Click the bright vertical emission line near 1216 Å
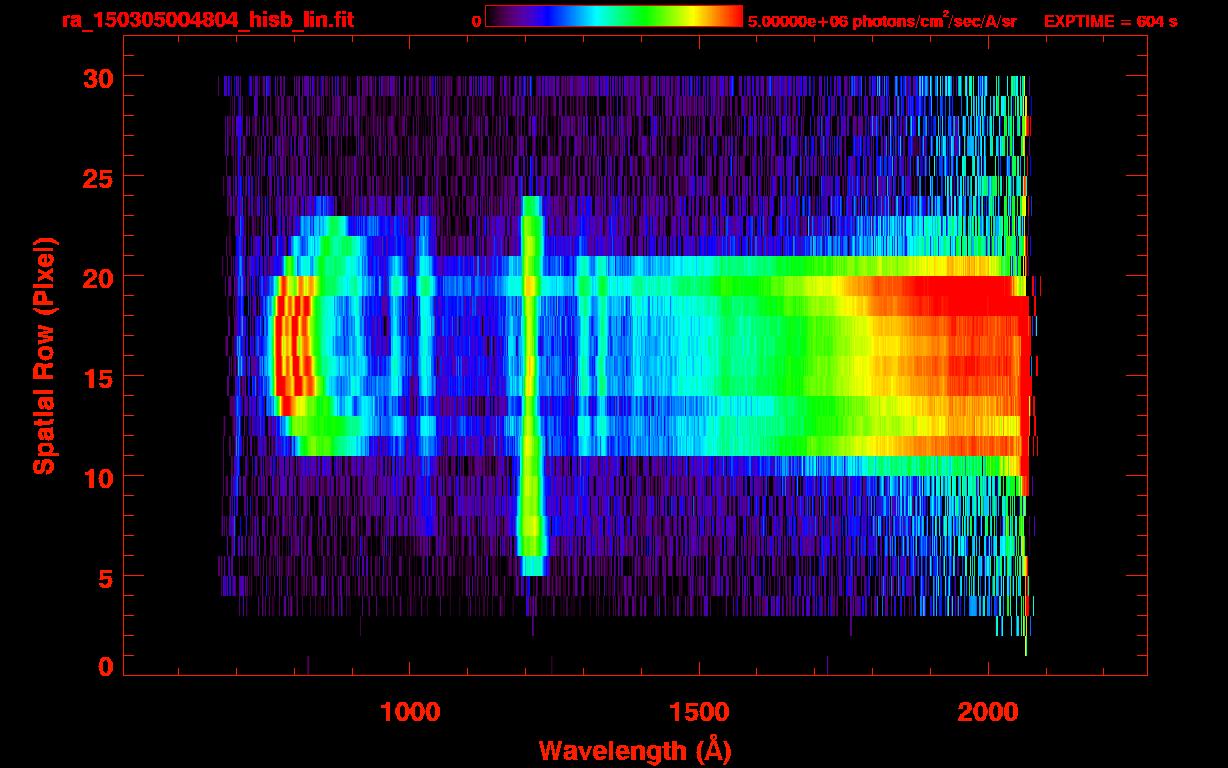Image resolution: width=1228 pixels, height=768 pixels. [531, 385]
